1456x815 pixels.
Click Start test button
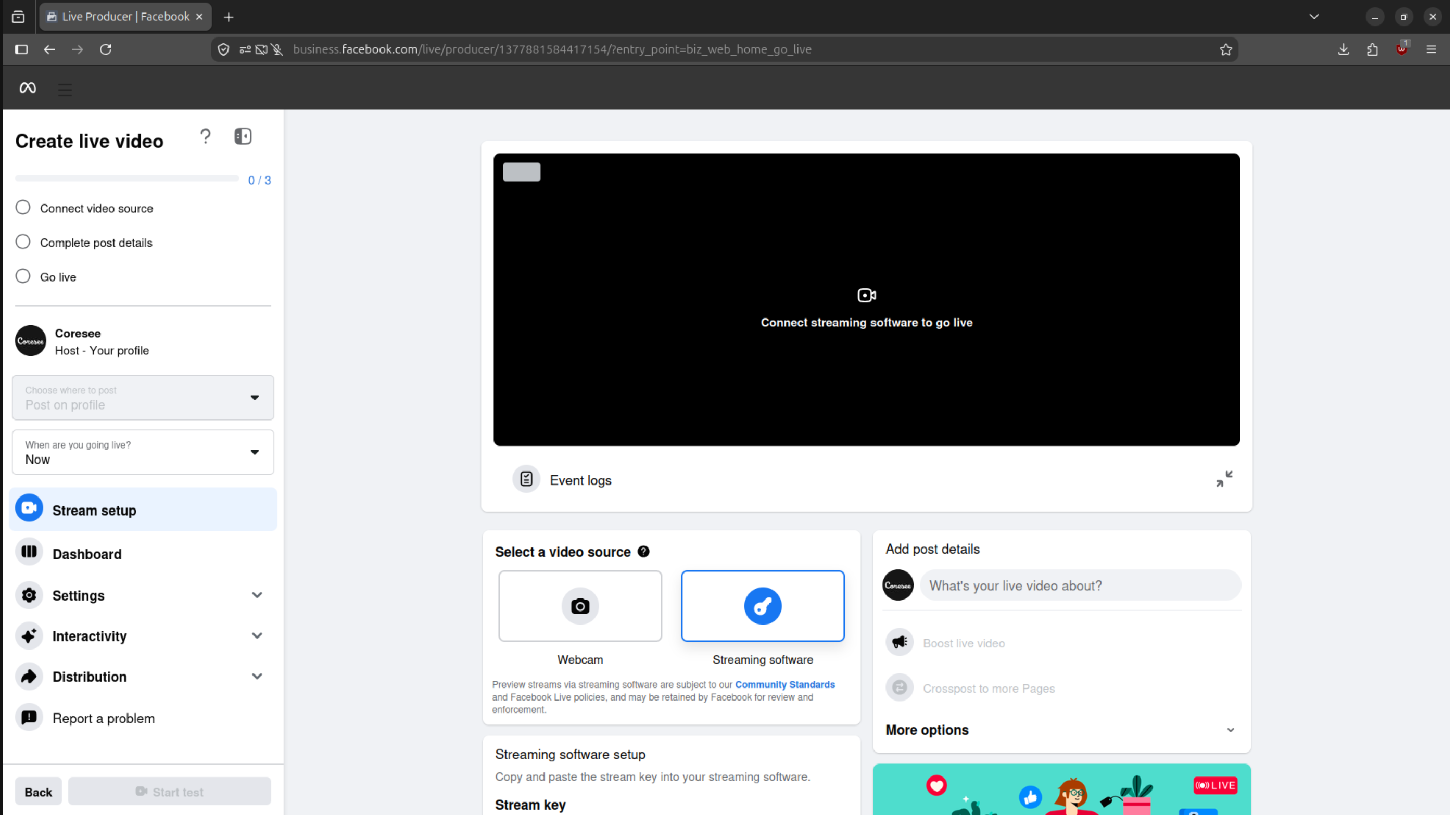pyautogui.click(x=170, y=791)
